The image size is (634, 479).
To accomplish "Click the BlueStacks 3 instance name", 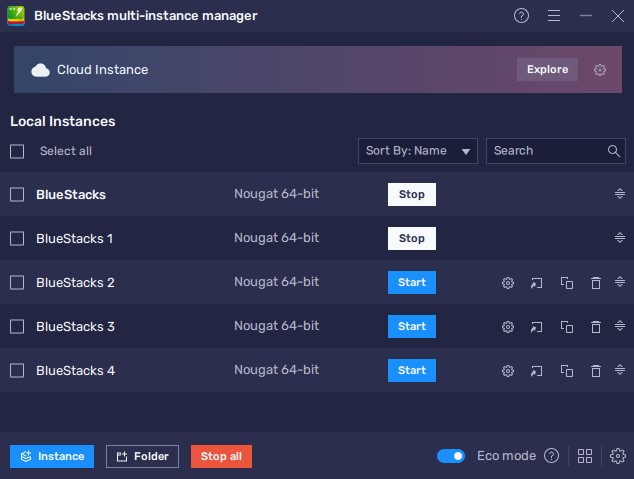I will point(75,327).
